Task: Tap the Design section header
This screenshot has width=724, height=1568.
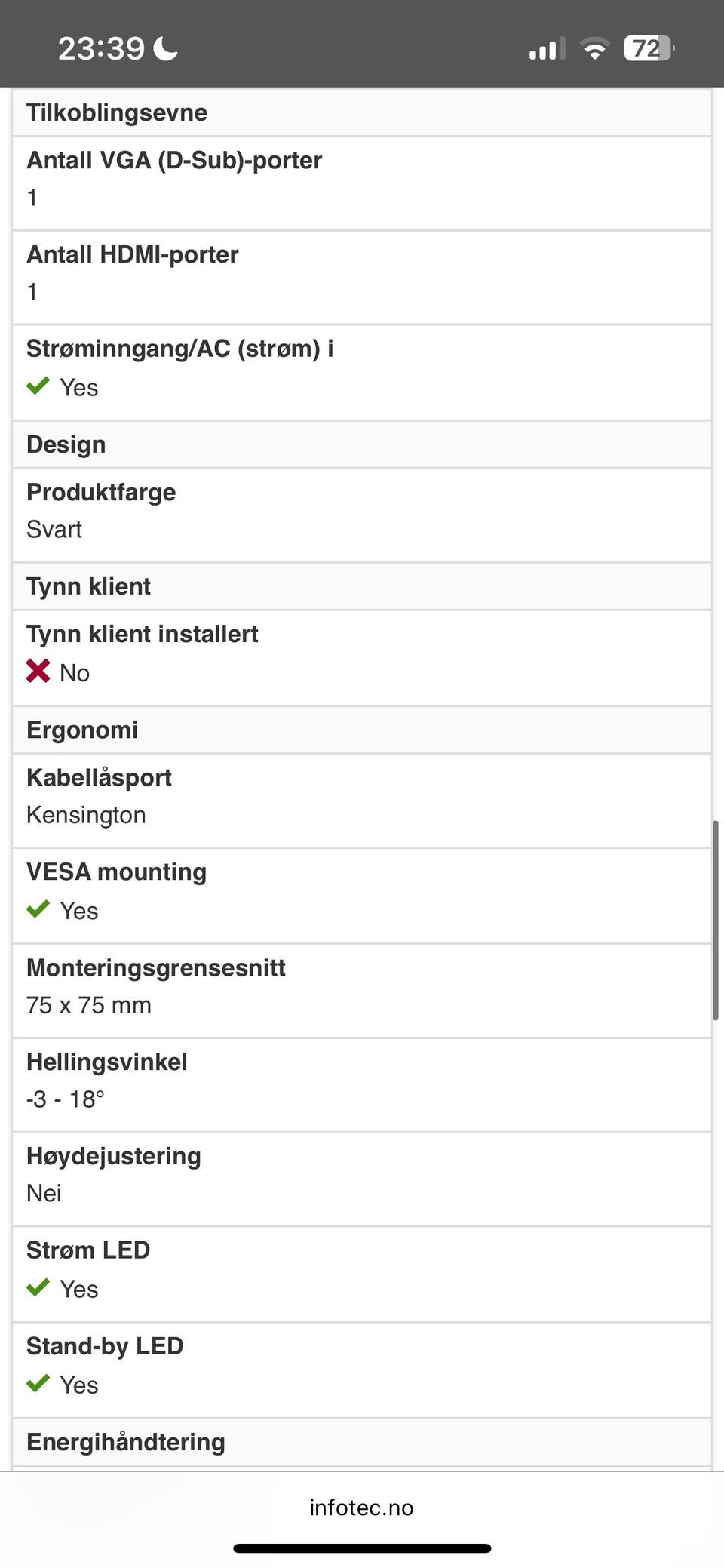Action: tap(66, 444)
